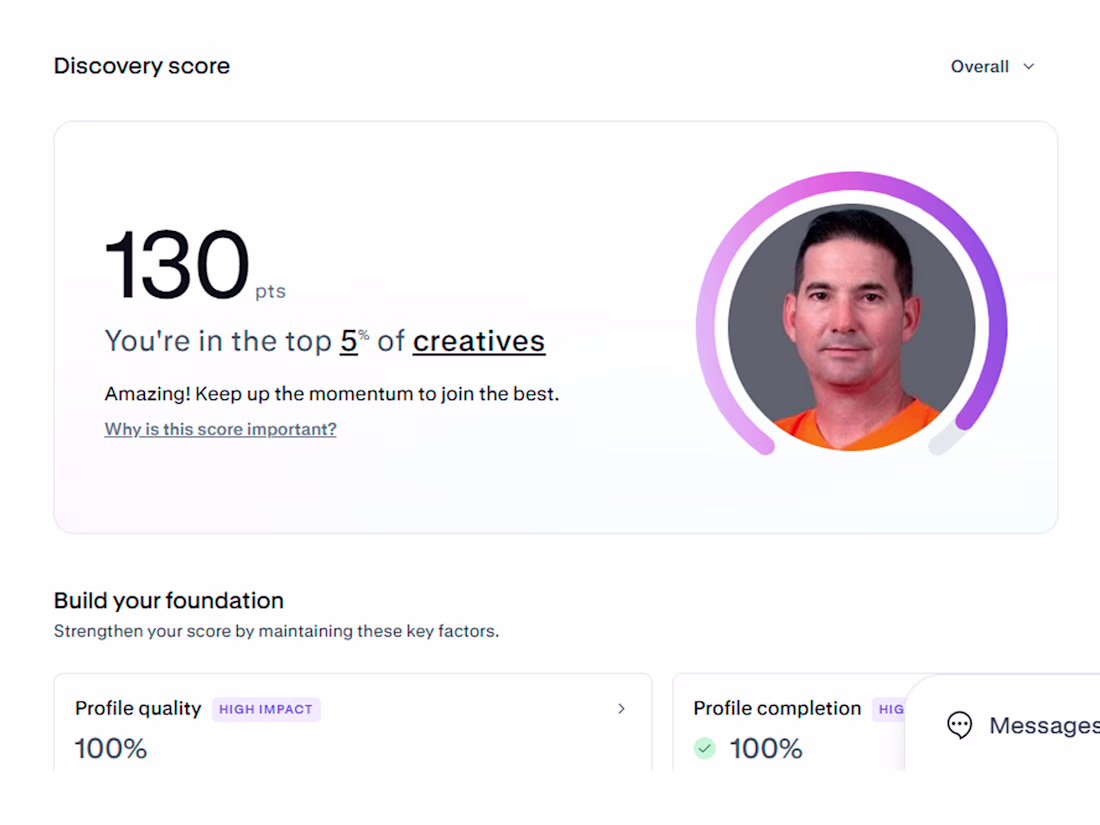Click 'Amazing! Keep up the momentum' text

coord(332,394)
